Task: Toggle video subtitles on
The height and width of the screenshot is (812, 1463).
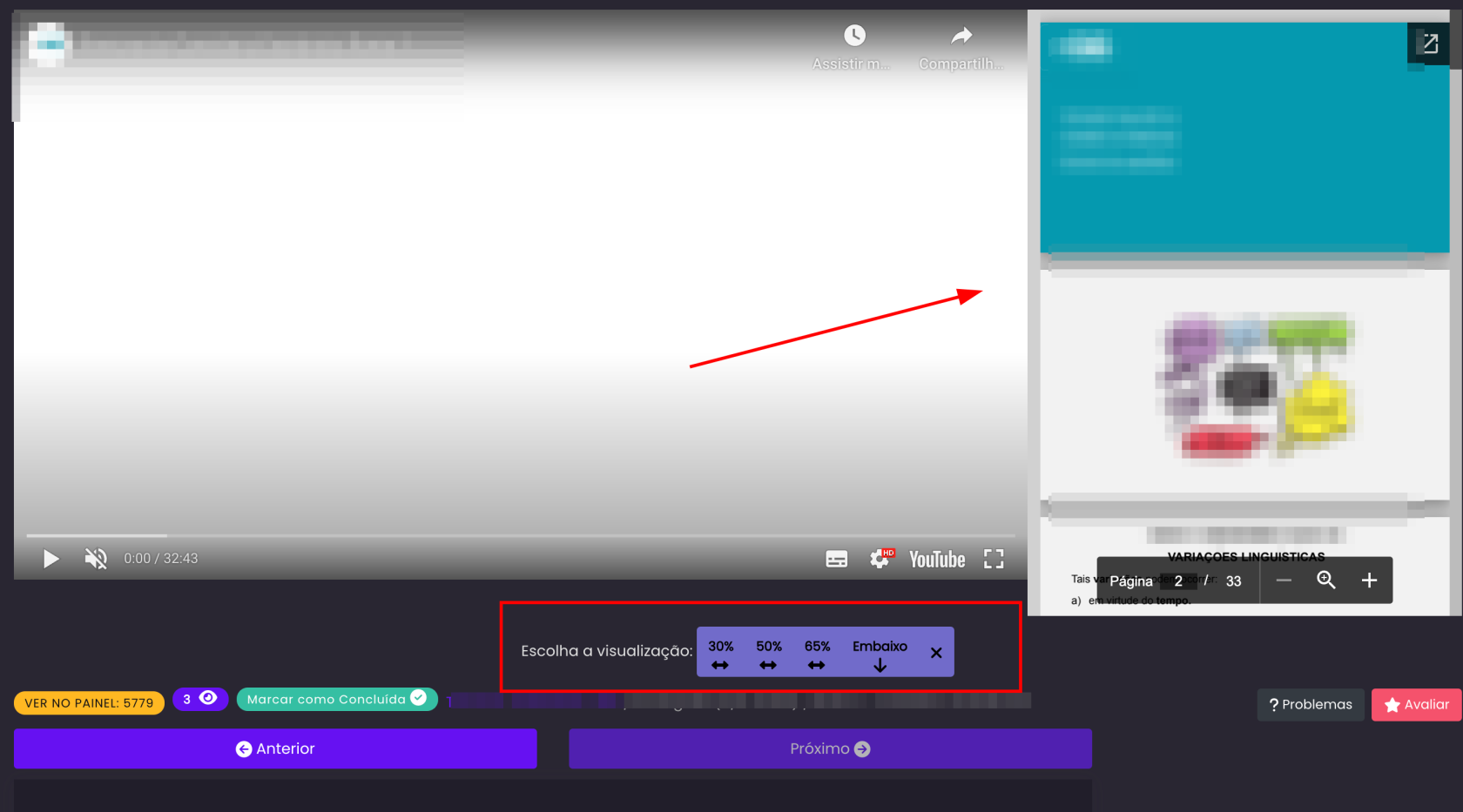Action: [836, 560]
